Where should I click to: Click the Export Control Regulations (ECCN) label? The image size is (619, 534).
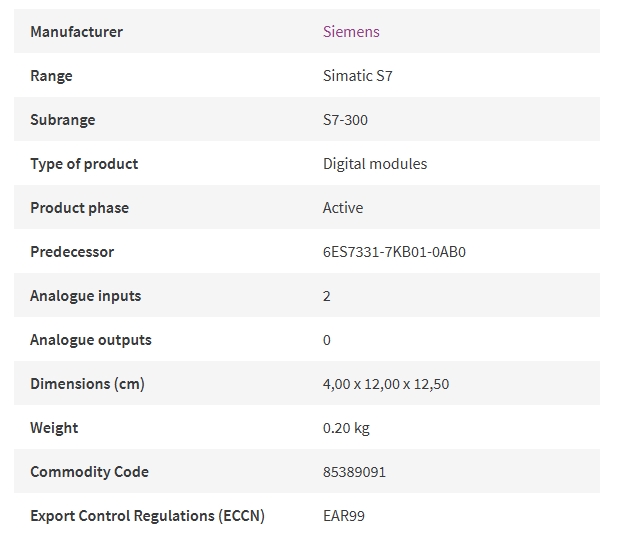coord(148,516)
